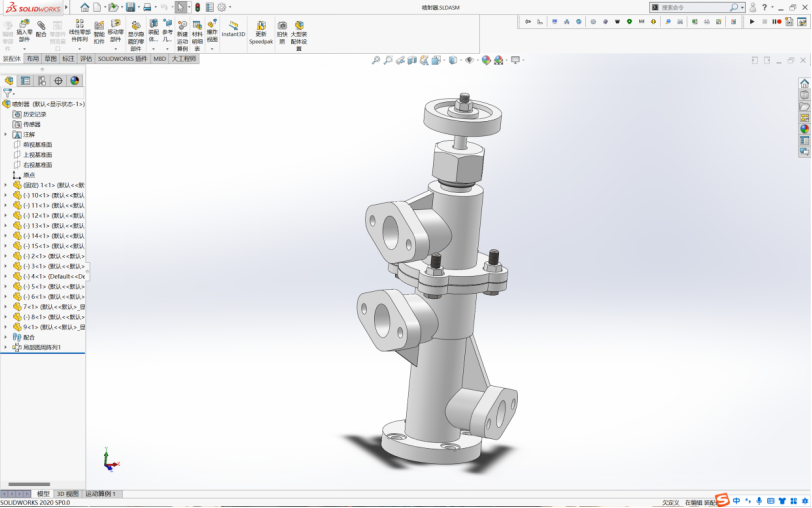Click the Save icon in the top toolbar

pos(130,7)
